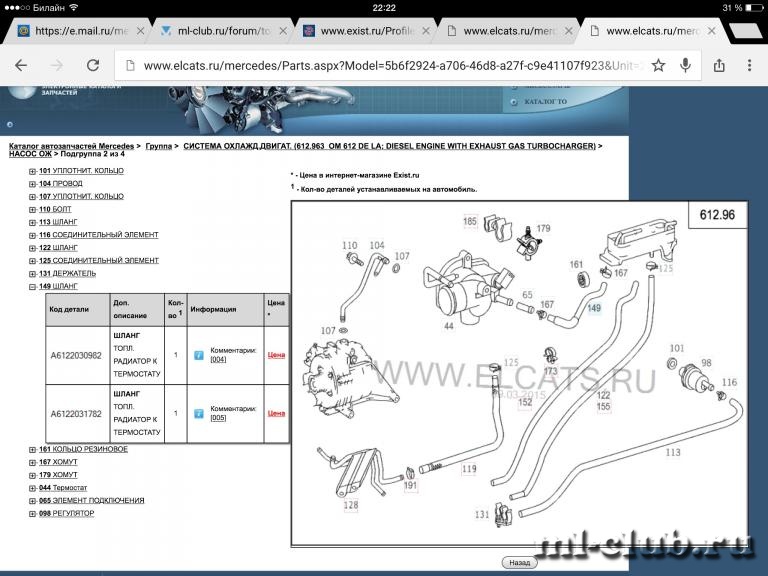Reload the page with refresh icon
Screen dimensions: 768x576
[x=93, y=65]
